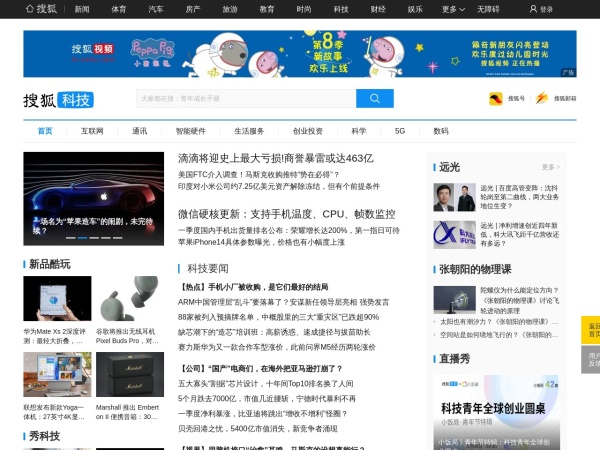Click the Sohu home logo in top bar

[x=40, y=8]
